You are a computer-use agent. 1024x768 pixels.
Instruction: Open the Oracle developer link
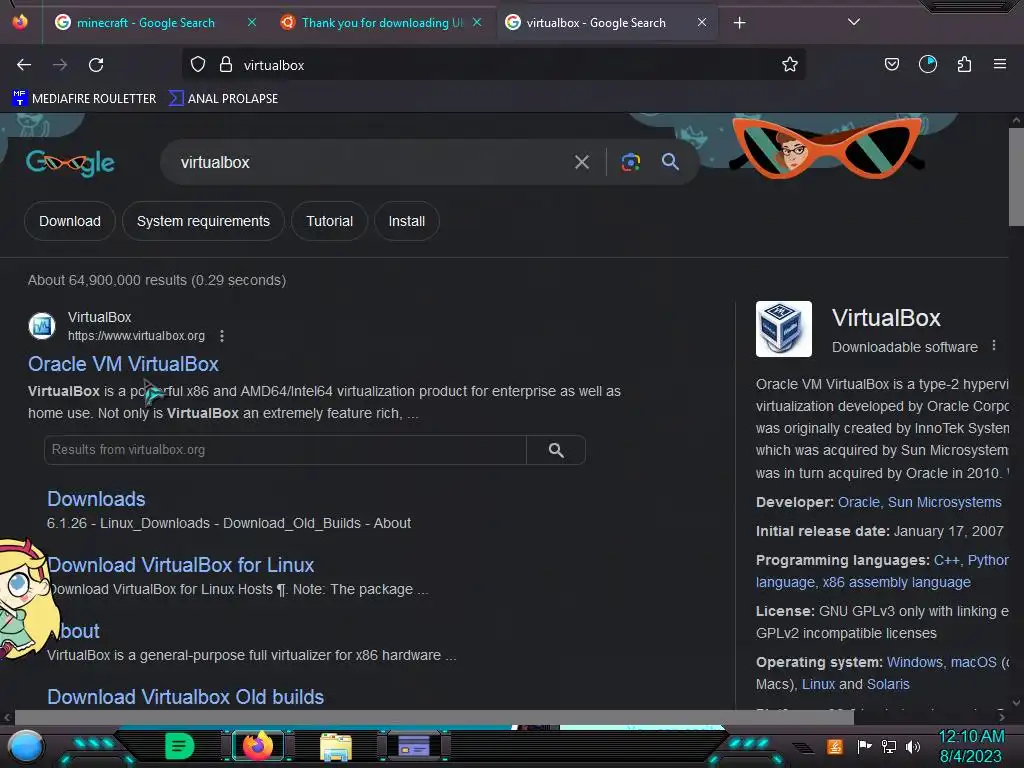[x=858, y=502]
